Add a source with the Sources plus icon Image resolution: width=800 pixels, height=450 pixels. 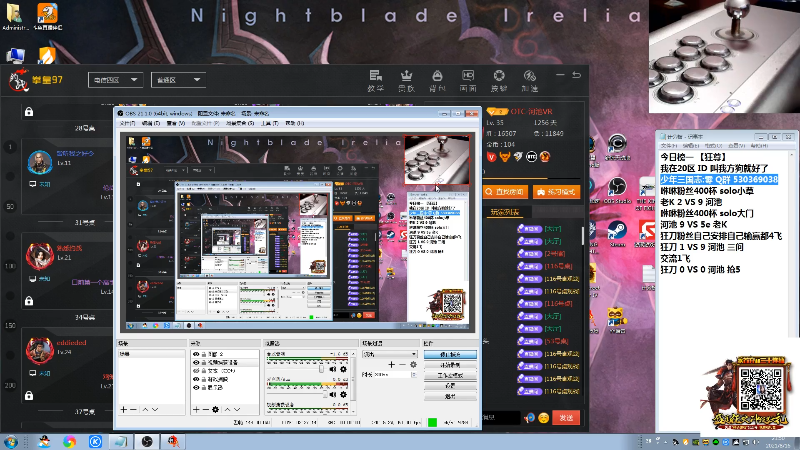coord(196,409)
